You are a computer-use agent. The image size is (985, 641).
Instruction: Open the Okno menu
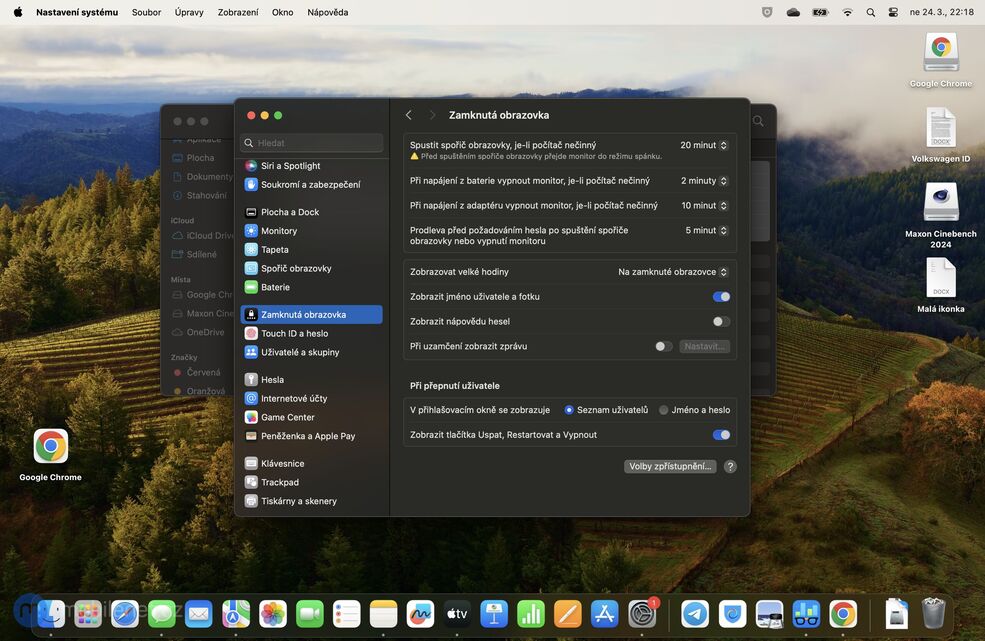(281, 12)
